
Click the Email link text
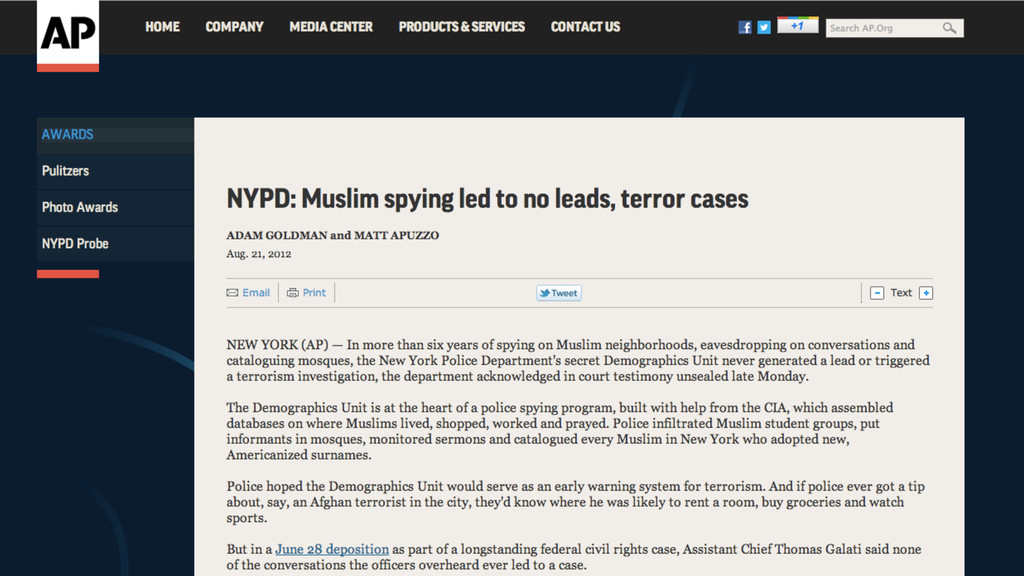pos(256,293)
